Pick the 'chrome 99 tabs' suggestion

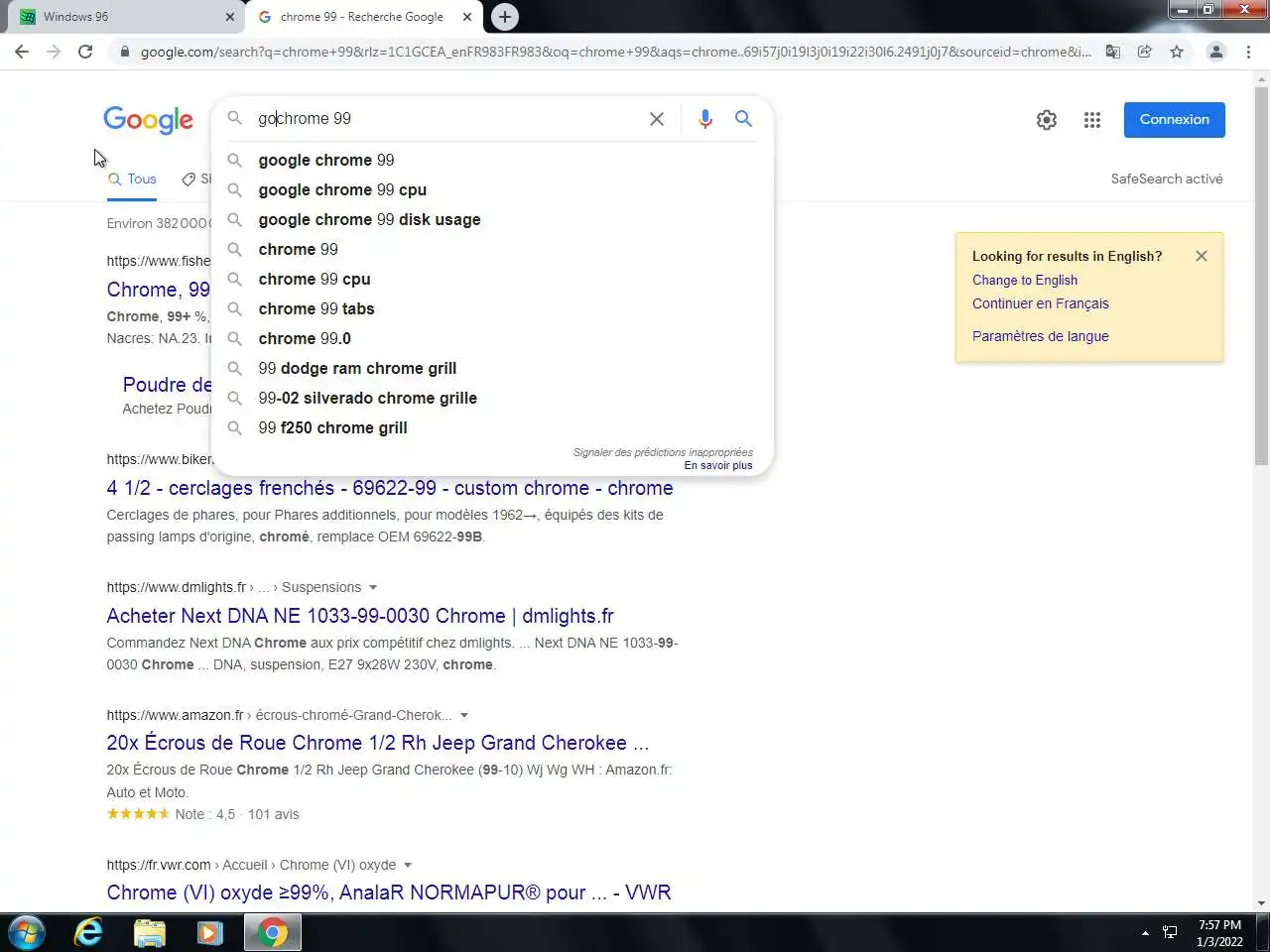click(x=492, y=308)
